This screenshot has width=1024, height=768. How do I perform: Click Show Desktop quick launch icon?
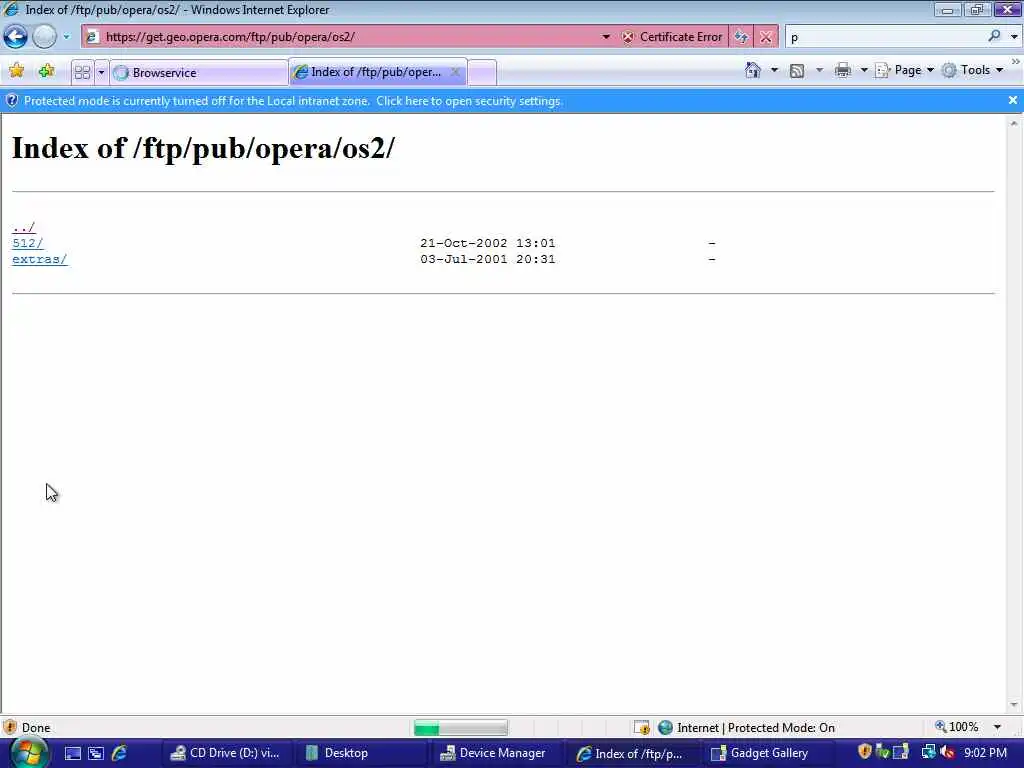72,753
